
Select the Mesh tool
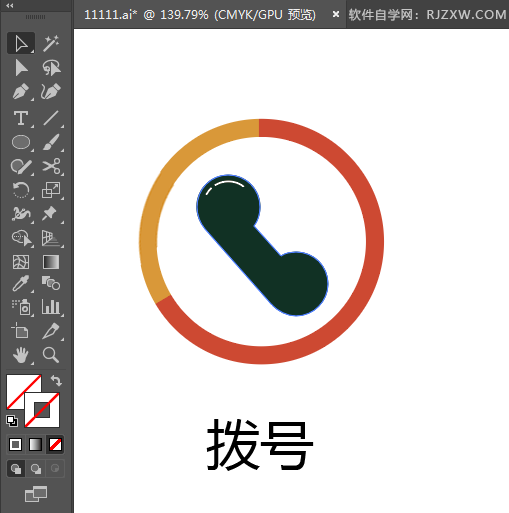(21, 262)
